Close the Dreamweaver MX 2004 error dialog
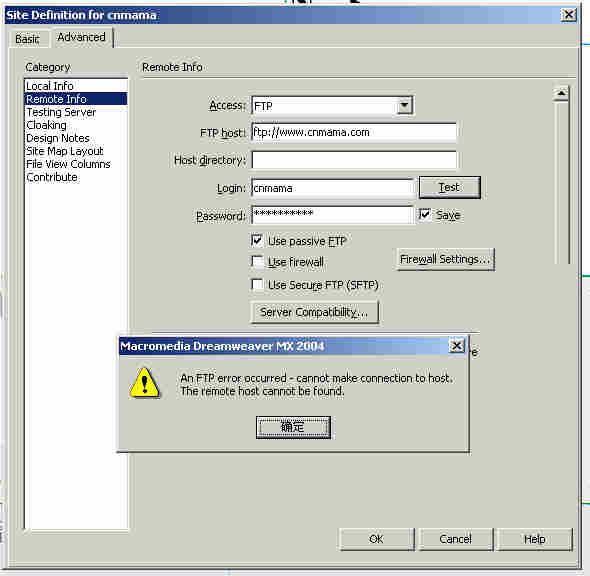 [457, 345]
